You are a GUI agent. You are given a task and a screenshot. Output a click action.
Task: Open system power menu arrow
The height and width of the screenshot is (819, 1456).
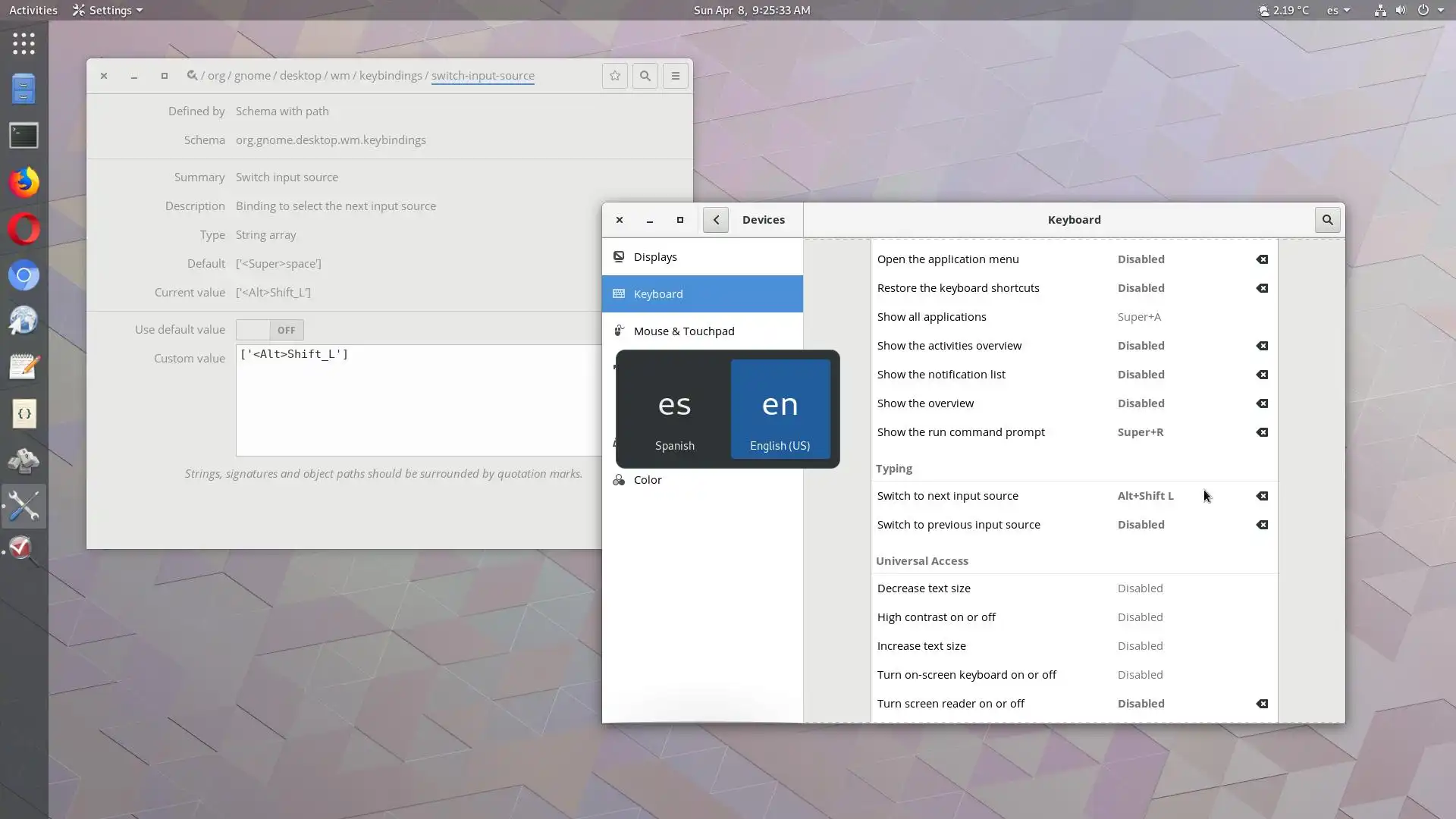[x=1440, y=11]
